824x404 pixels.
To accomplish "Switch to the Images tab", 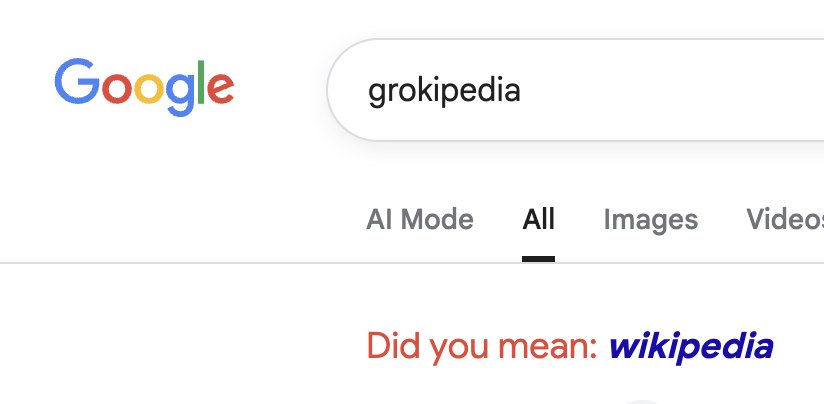I will [x=650, y=219].
